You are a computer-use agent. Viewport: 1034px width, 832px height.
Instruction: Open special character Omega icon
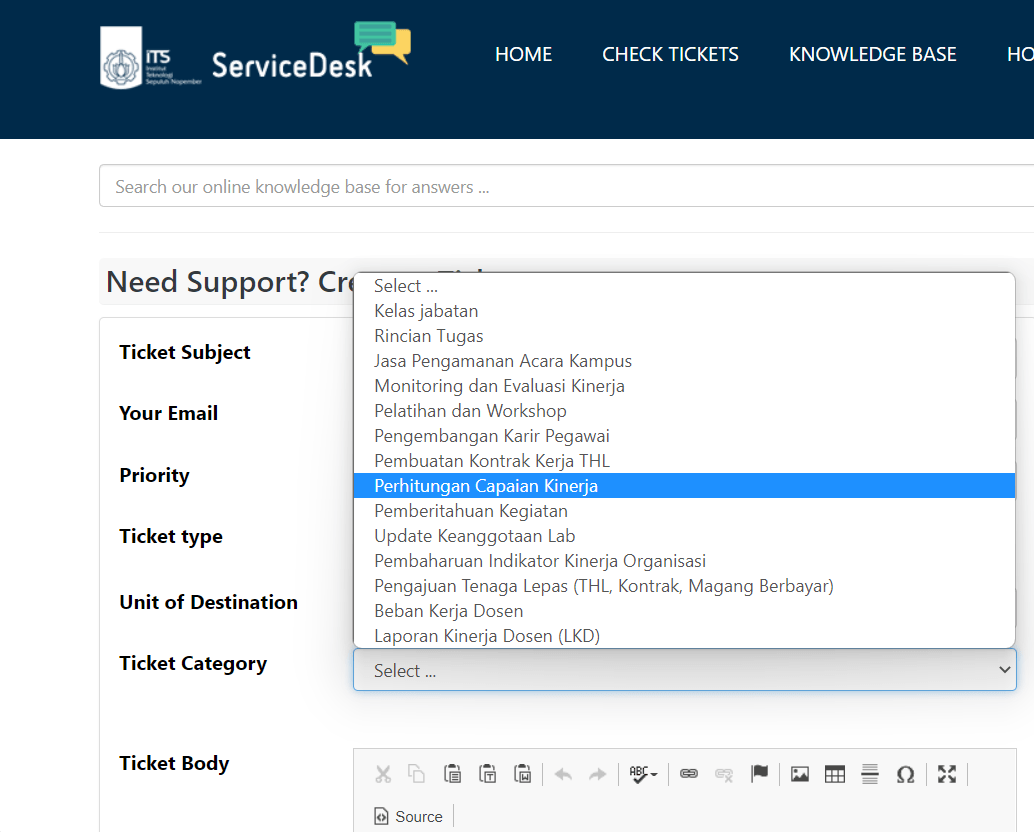coord(905,774)
